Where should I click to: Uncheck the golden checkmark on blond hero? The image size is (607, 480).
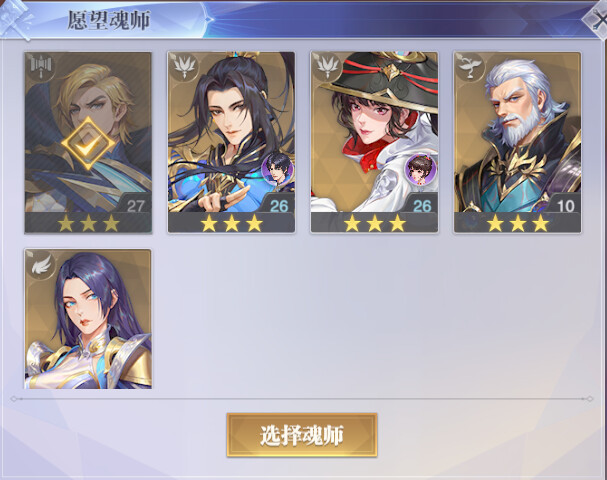pos(88,144)
